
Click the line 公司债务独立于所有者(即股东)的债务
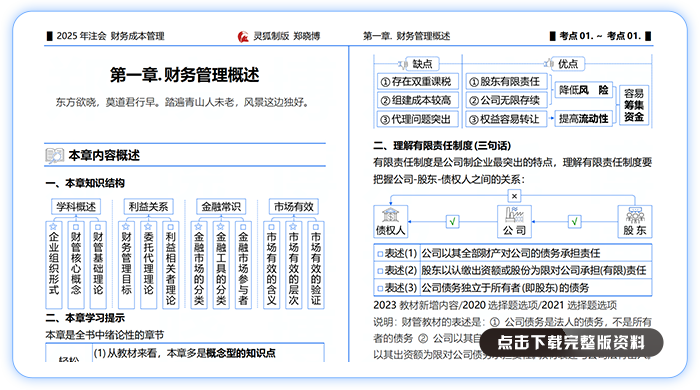click(505, 288)
